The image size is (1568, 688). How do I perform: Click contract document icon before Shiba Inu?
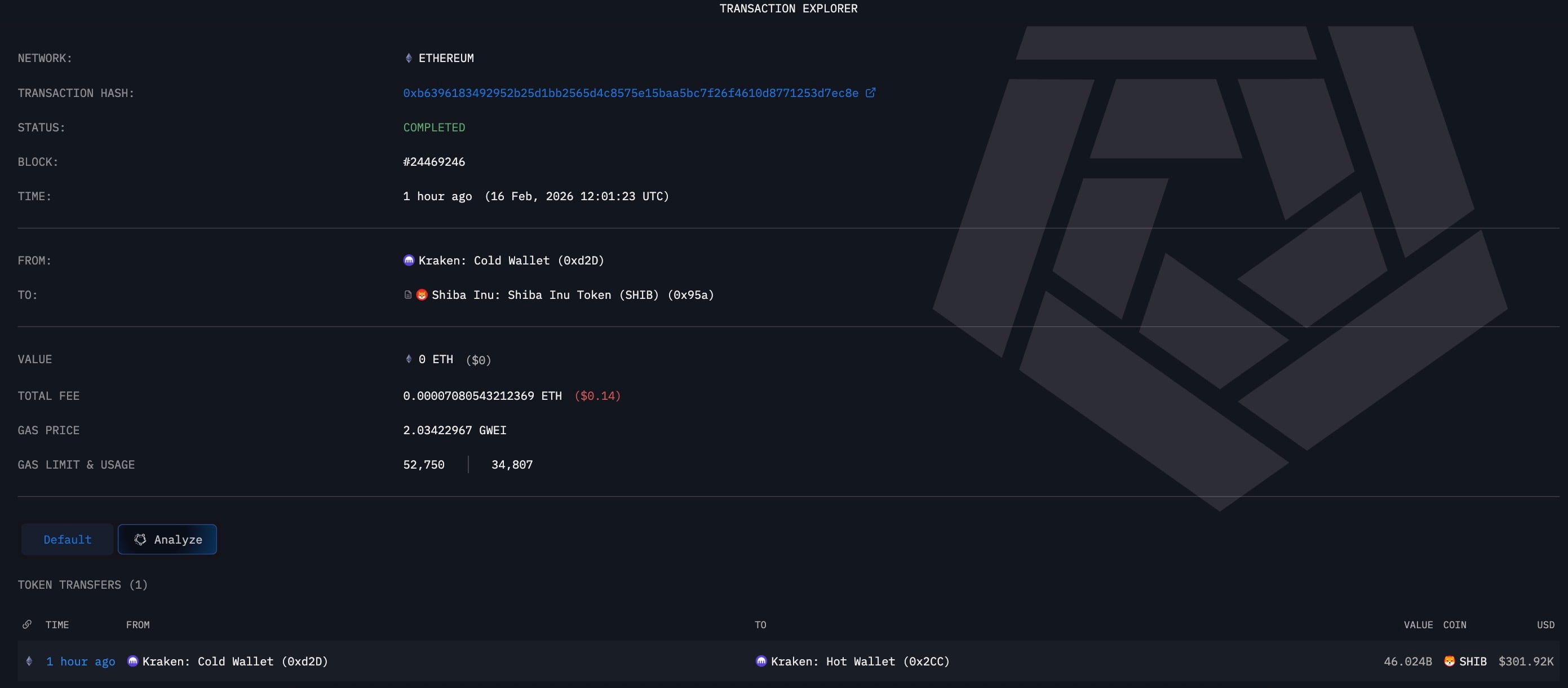tap(408, 295)
